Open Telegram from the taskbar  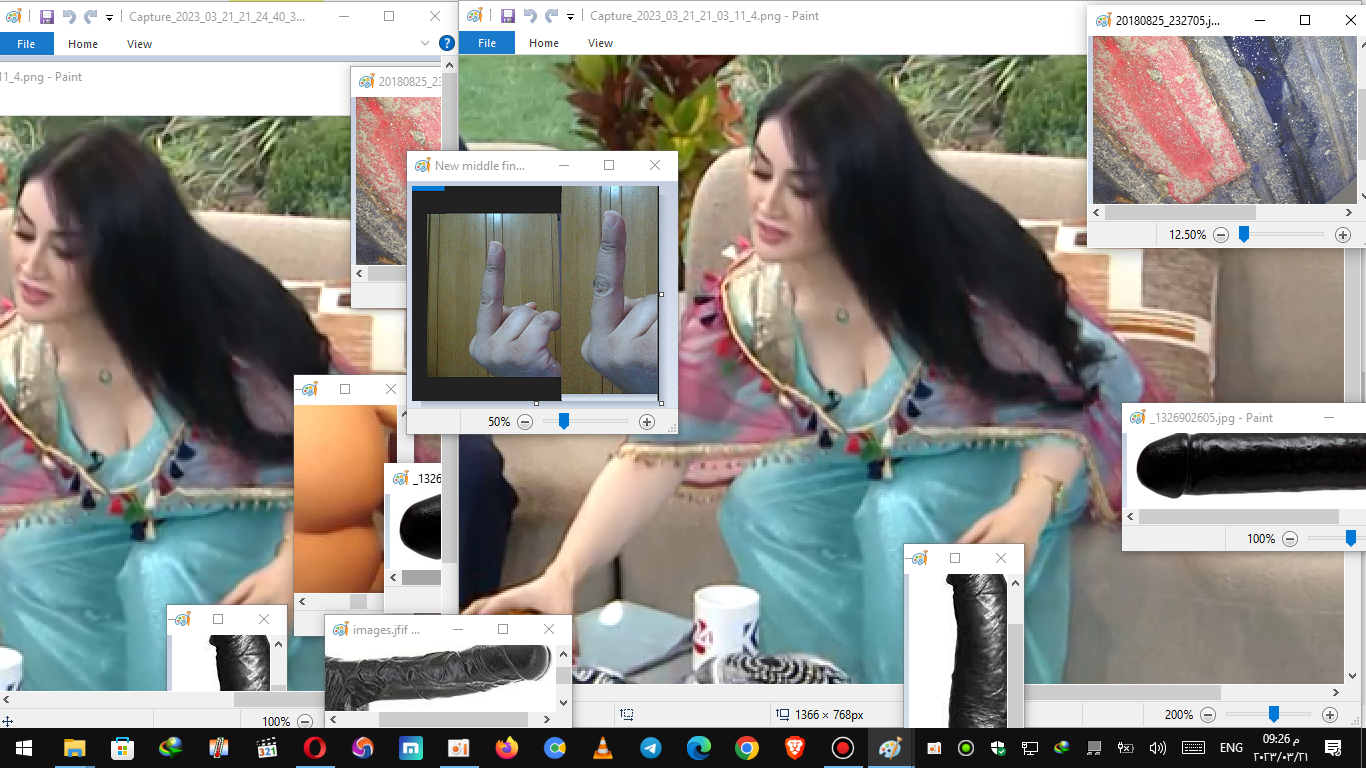coord(651,748)
